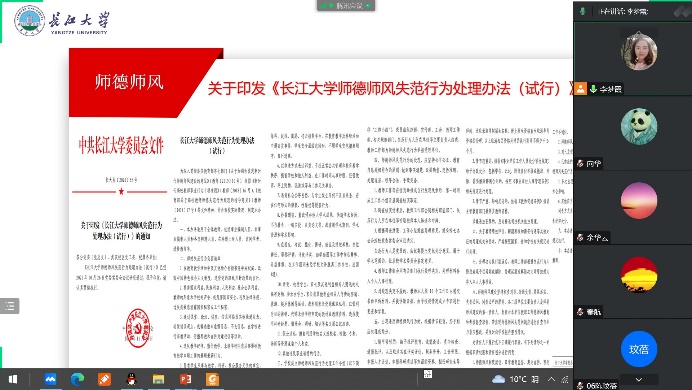Image resolution: width=692 pixels, height=390 pixels.
Task: Expand more participants with the down chevron
Action: pos(639,379)
